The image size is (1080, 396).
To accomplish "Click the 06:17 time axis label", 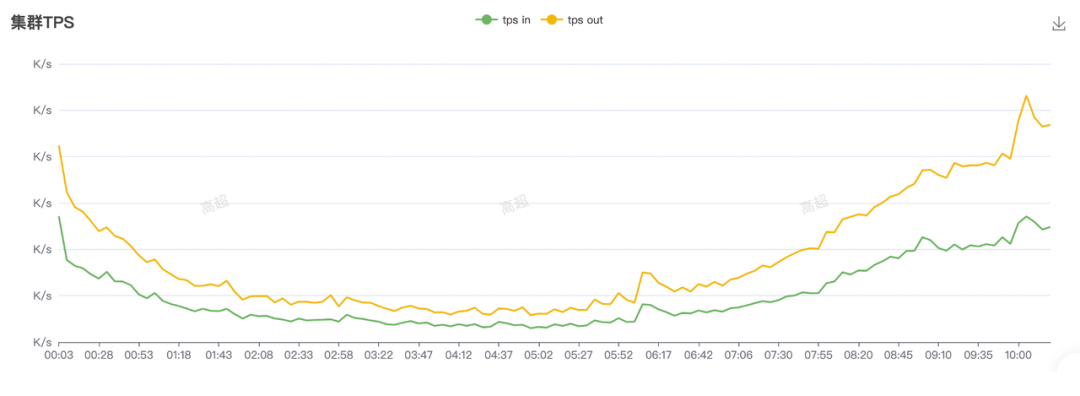I will (658, 355).
